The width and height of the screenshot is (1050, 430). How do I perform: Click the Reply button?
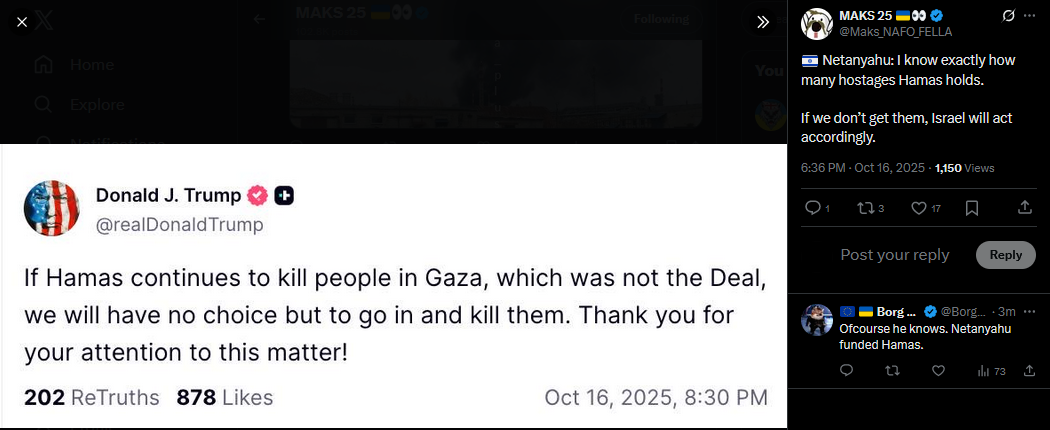1006,255
